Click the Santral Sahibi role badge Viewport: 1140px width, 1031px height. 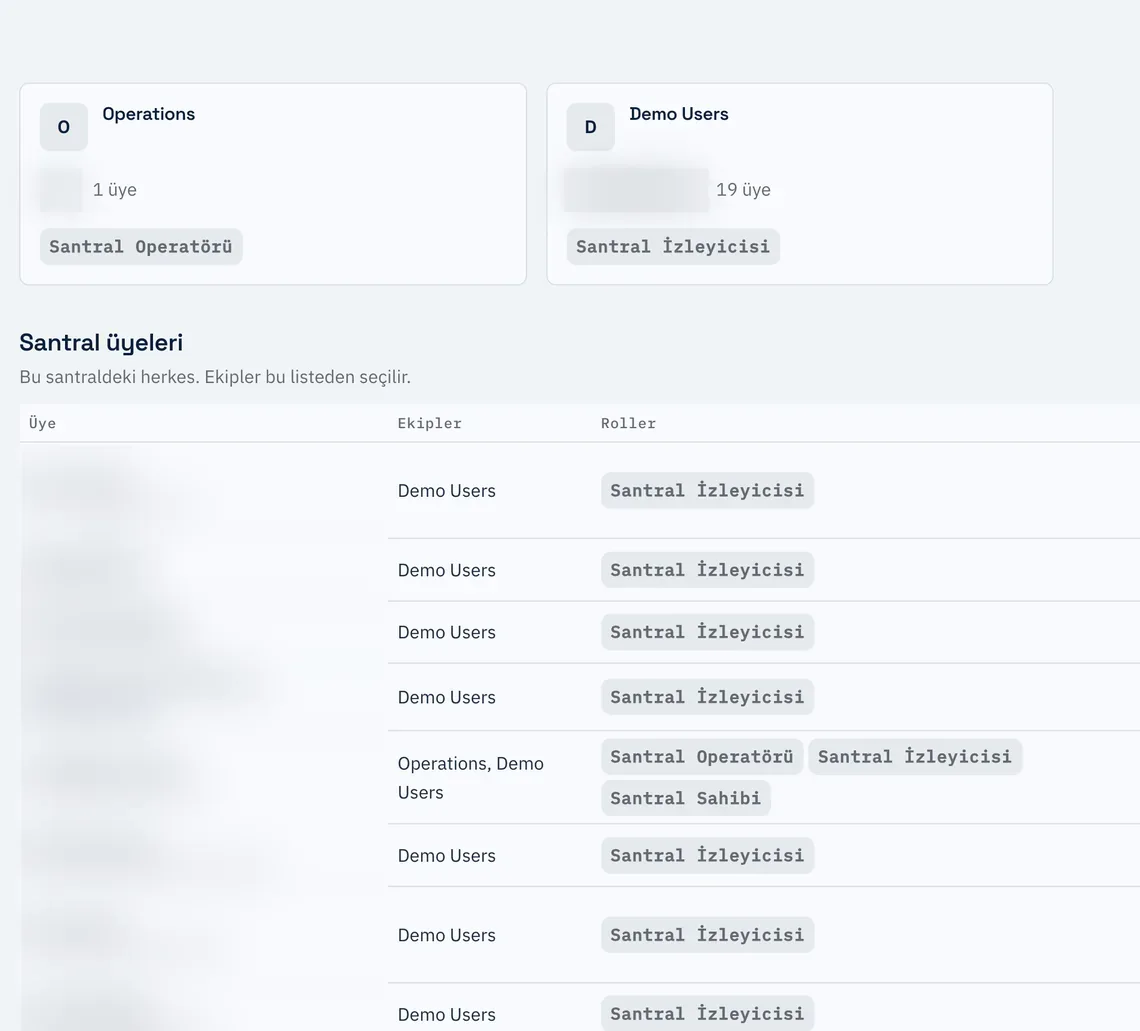pyautogui.click(x=686, y=798)
